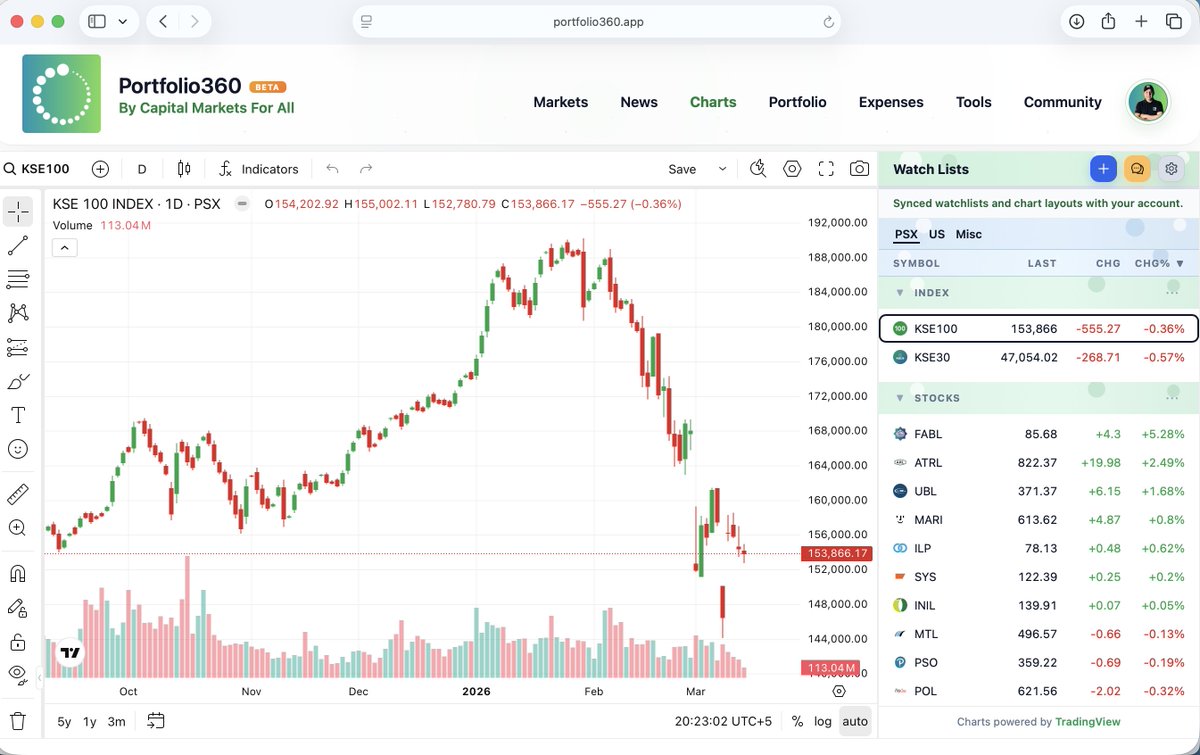This screenshot has width=1200, height=755.
Task: Click the Safari share icon
Action: pos(1108,21)
